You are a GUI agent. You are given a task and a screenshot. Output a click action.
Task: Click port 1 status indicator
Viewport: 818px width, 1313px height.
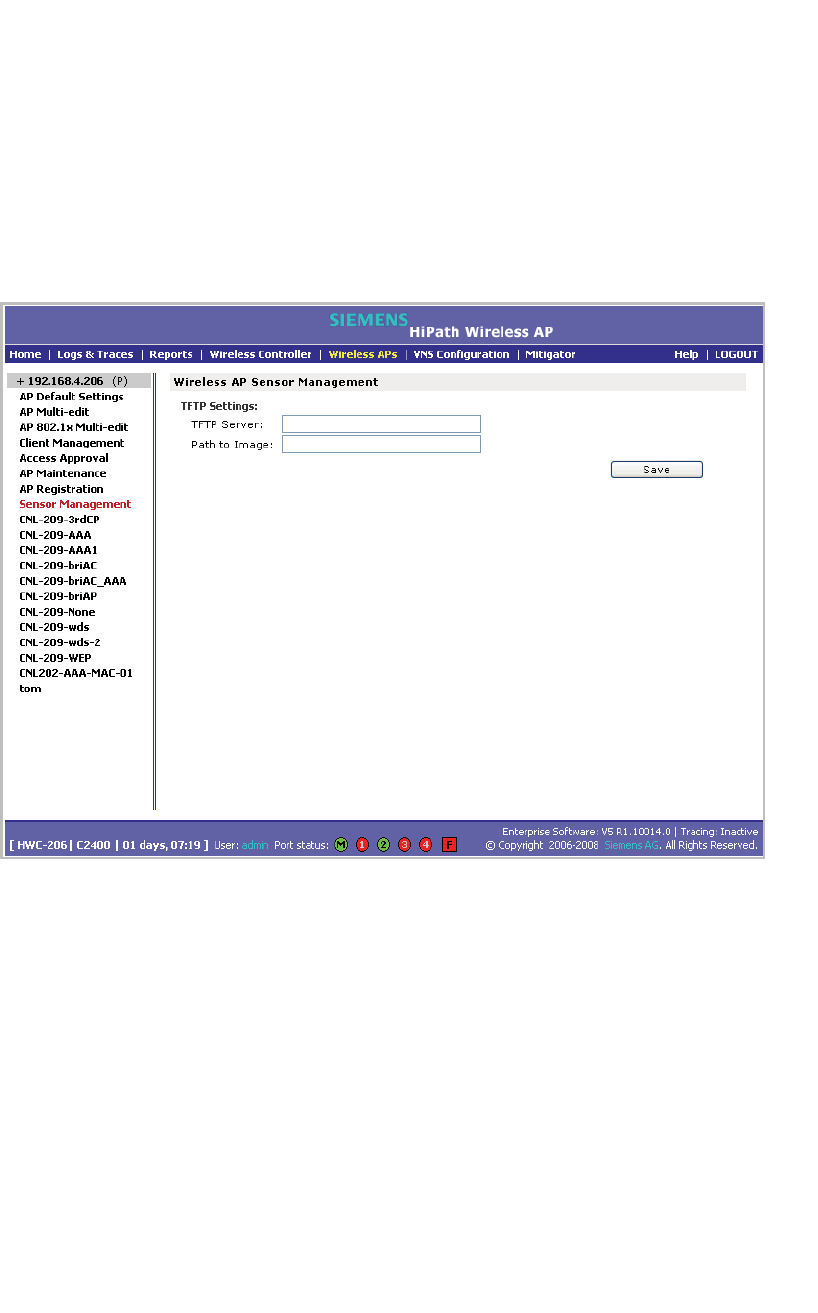tap(362, 845)
